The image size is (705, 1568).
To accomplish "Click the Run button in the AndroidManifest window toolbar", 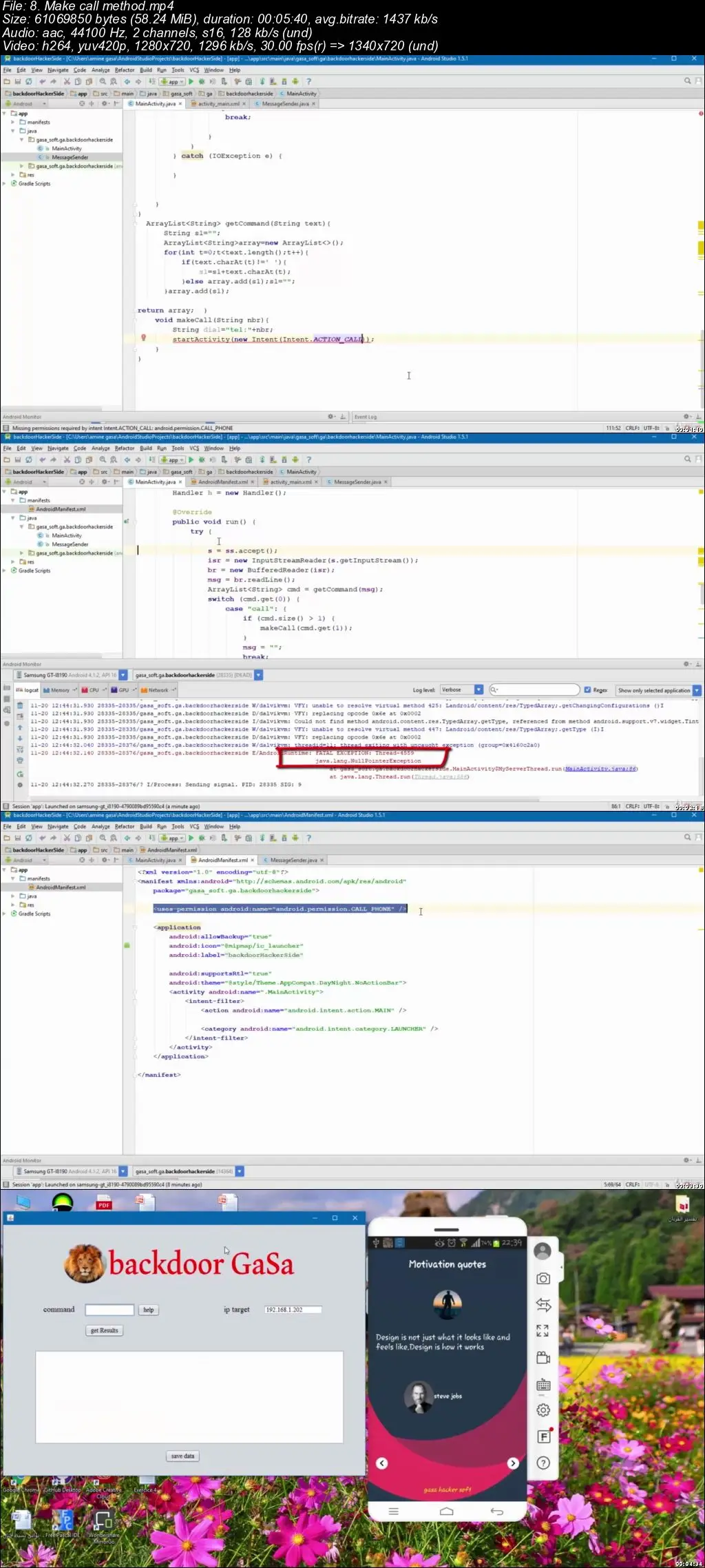I will tap(191, 838).
